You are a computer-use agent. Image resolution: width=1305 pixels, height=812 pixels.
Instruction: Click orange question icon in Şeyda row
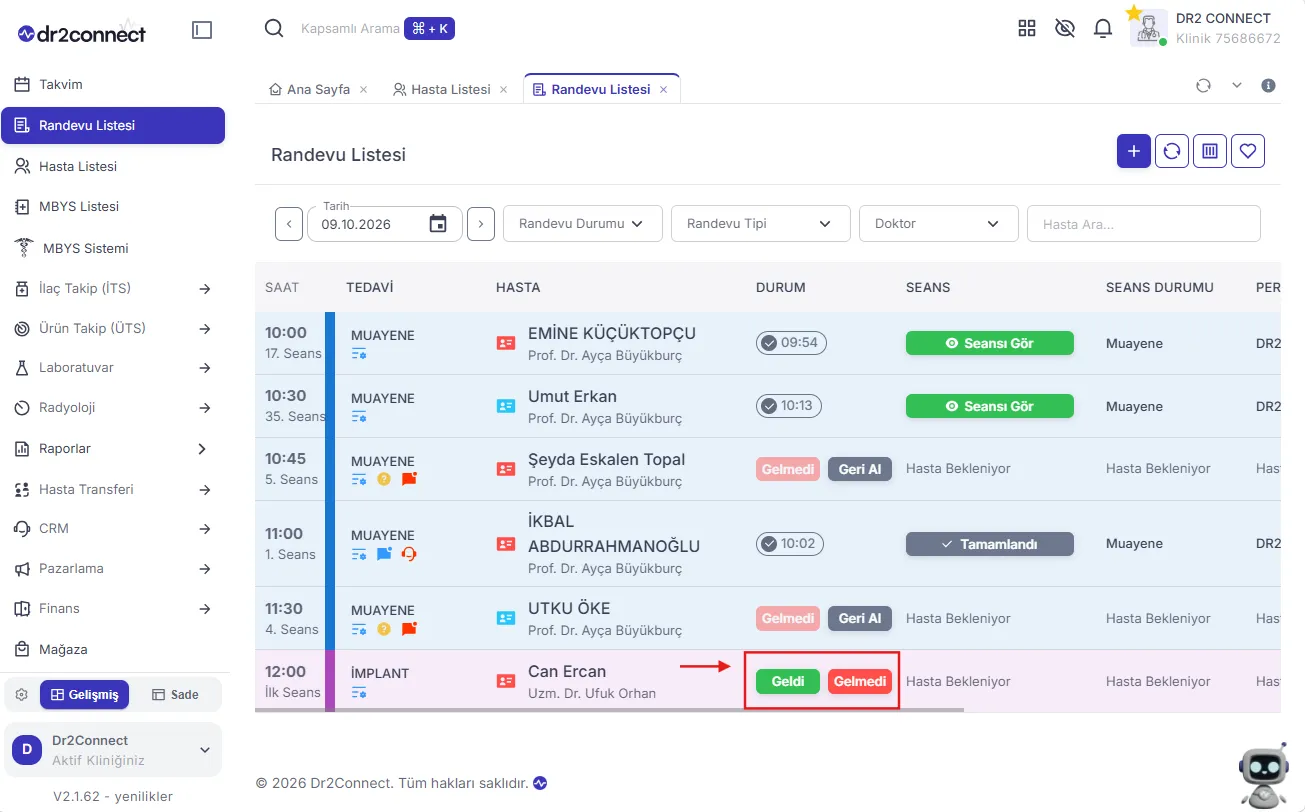384,479
